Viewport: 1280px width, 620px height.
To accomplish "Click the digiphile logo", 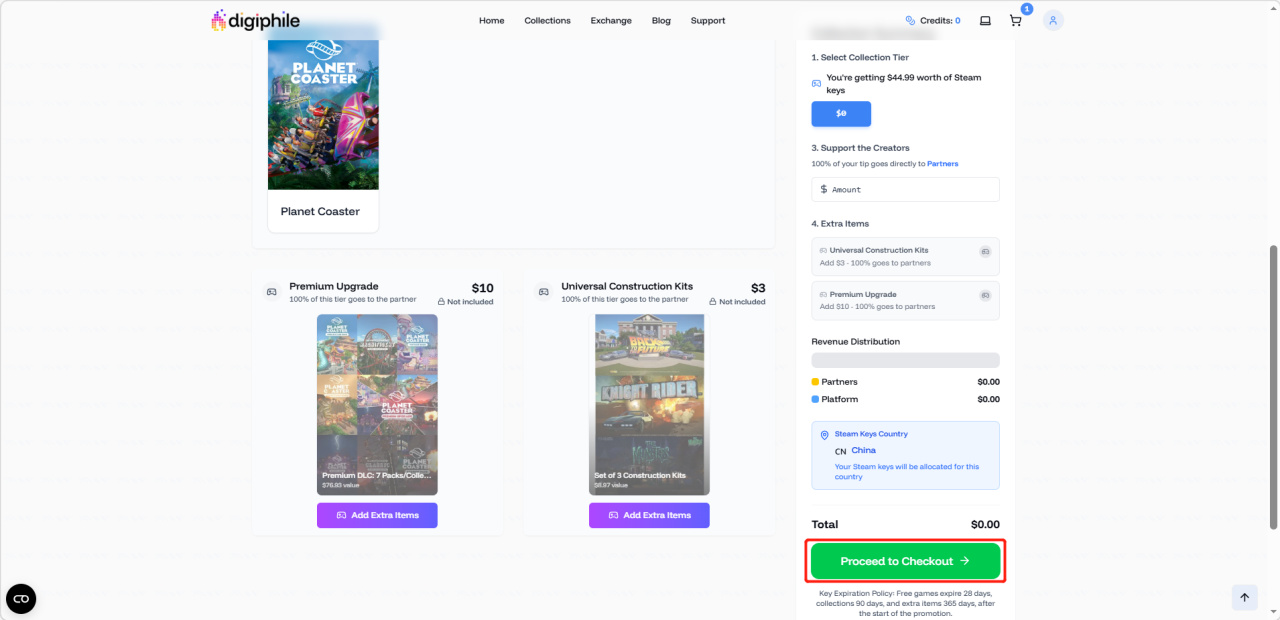I will (x=255, y=20).
